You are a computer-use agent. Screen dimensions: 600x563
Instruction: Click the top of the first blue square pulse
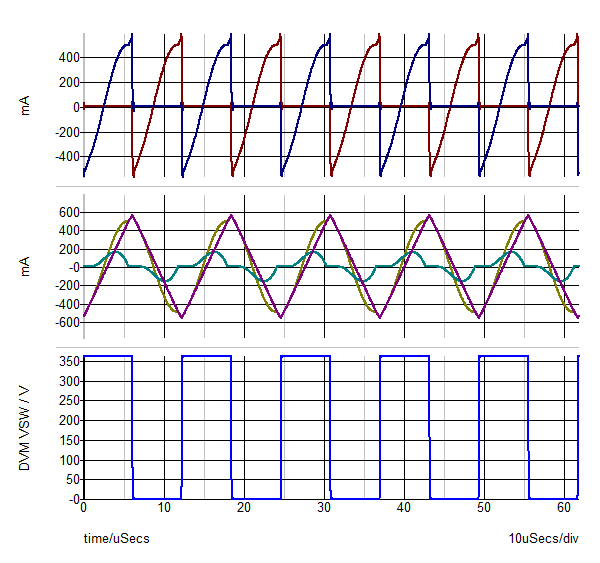pyautogui.click(x=107, y=356)
